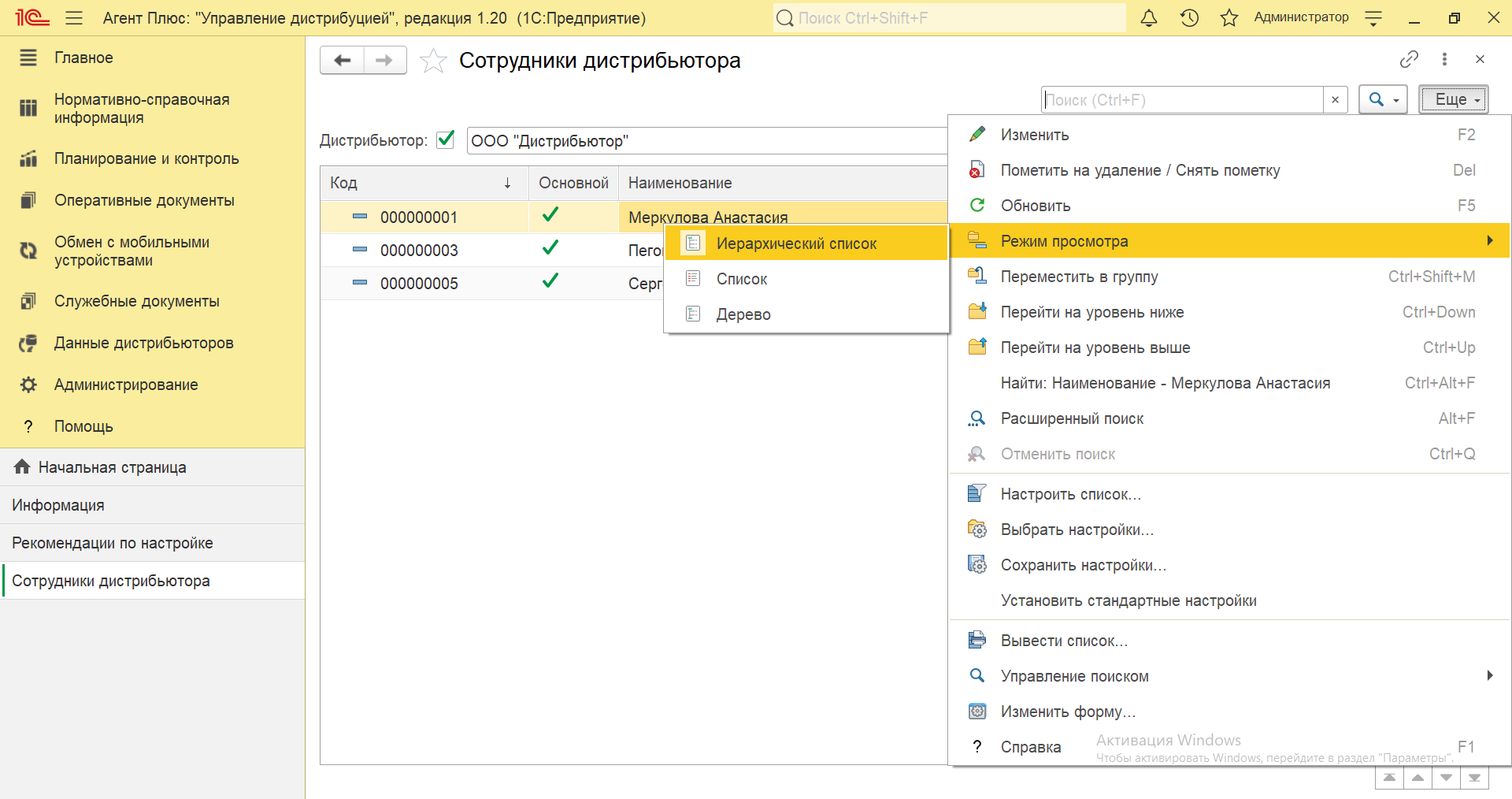Toggle the Дистрибьютор filter checkbox
Image resolution: width=1512 pixels, height=799 pixels.
point(446,139)
